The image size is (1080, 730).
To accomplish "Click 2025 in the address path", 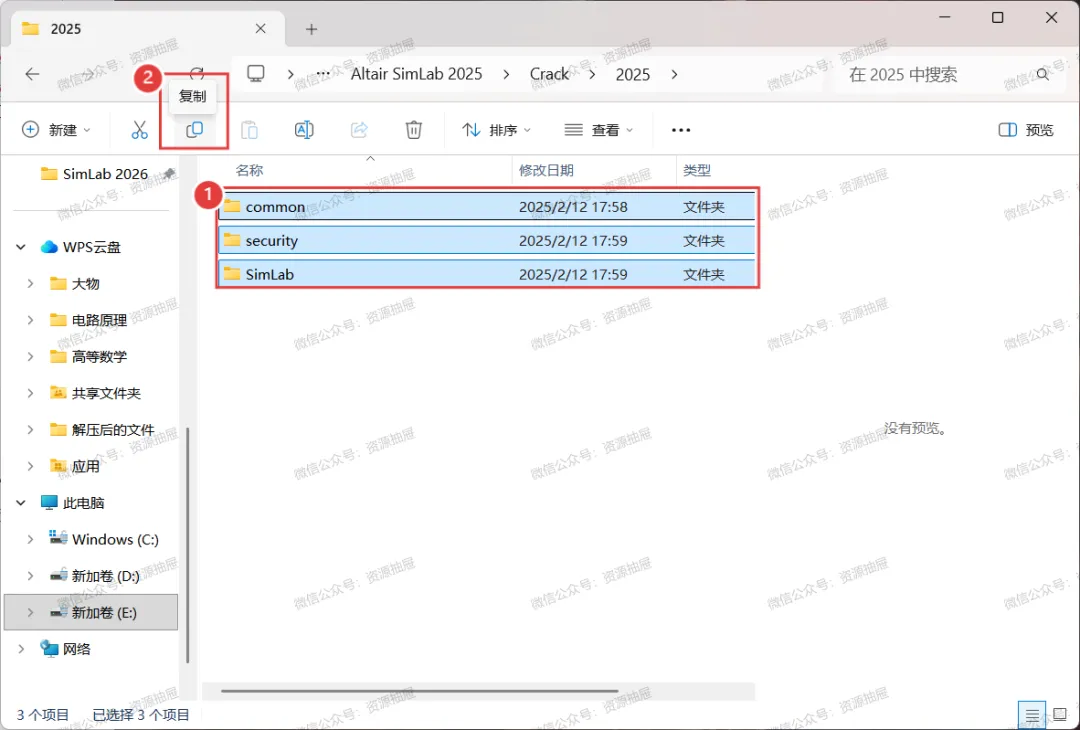I will (632, 74).
